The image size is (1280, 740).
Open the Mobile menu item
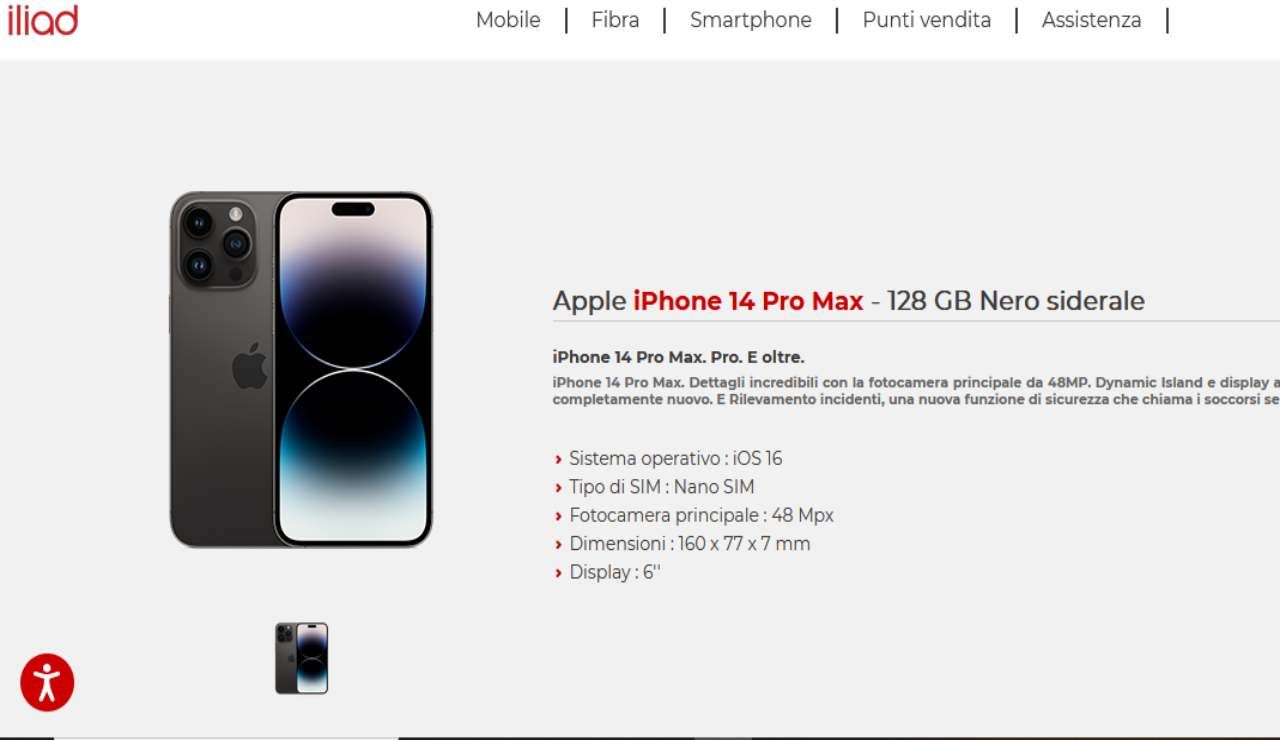click(508, 20)
